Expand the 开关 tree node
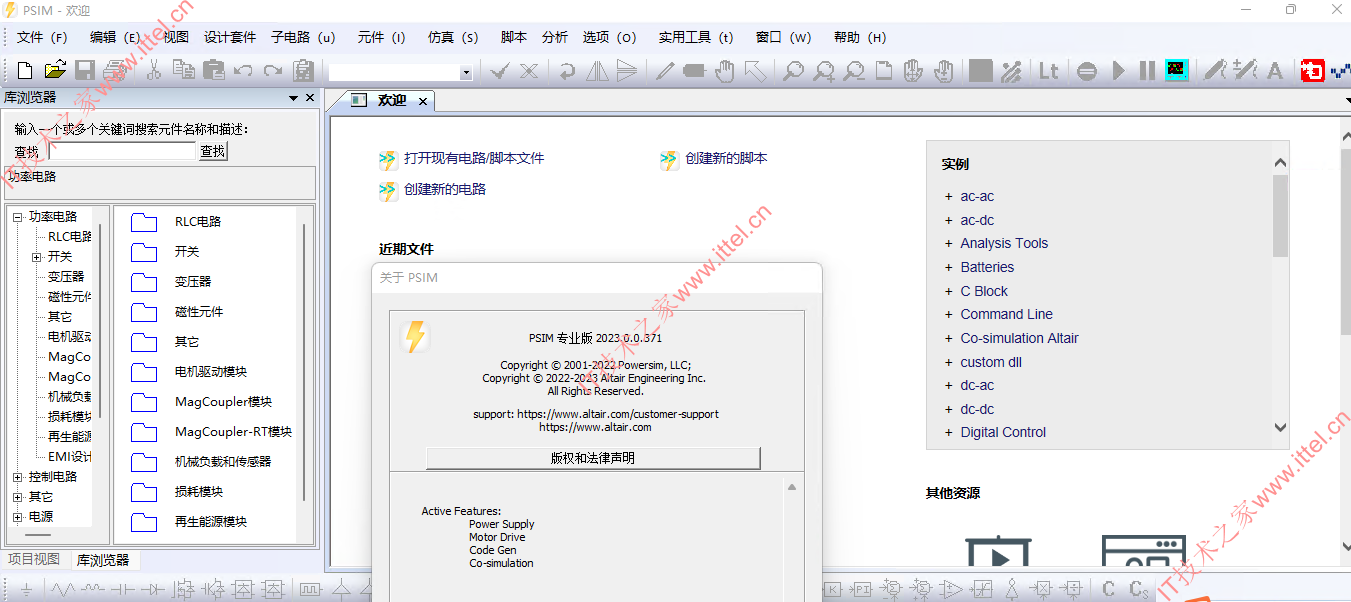The width and height of the screenshot is (1351, 602). [37, 256]
